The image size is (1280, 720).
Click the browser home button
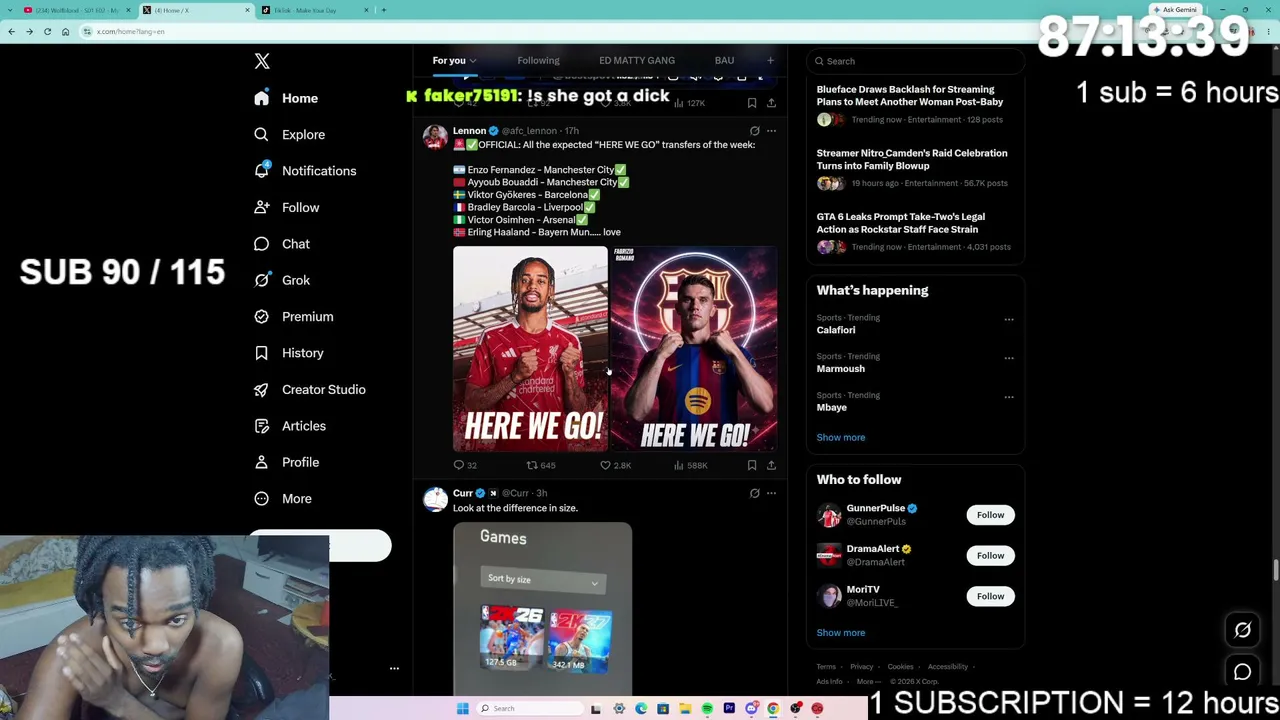(65, 31)
